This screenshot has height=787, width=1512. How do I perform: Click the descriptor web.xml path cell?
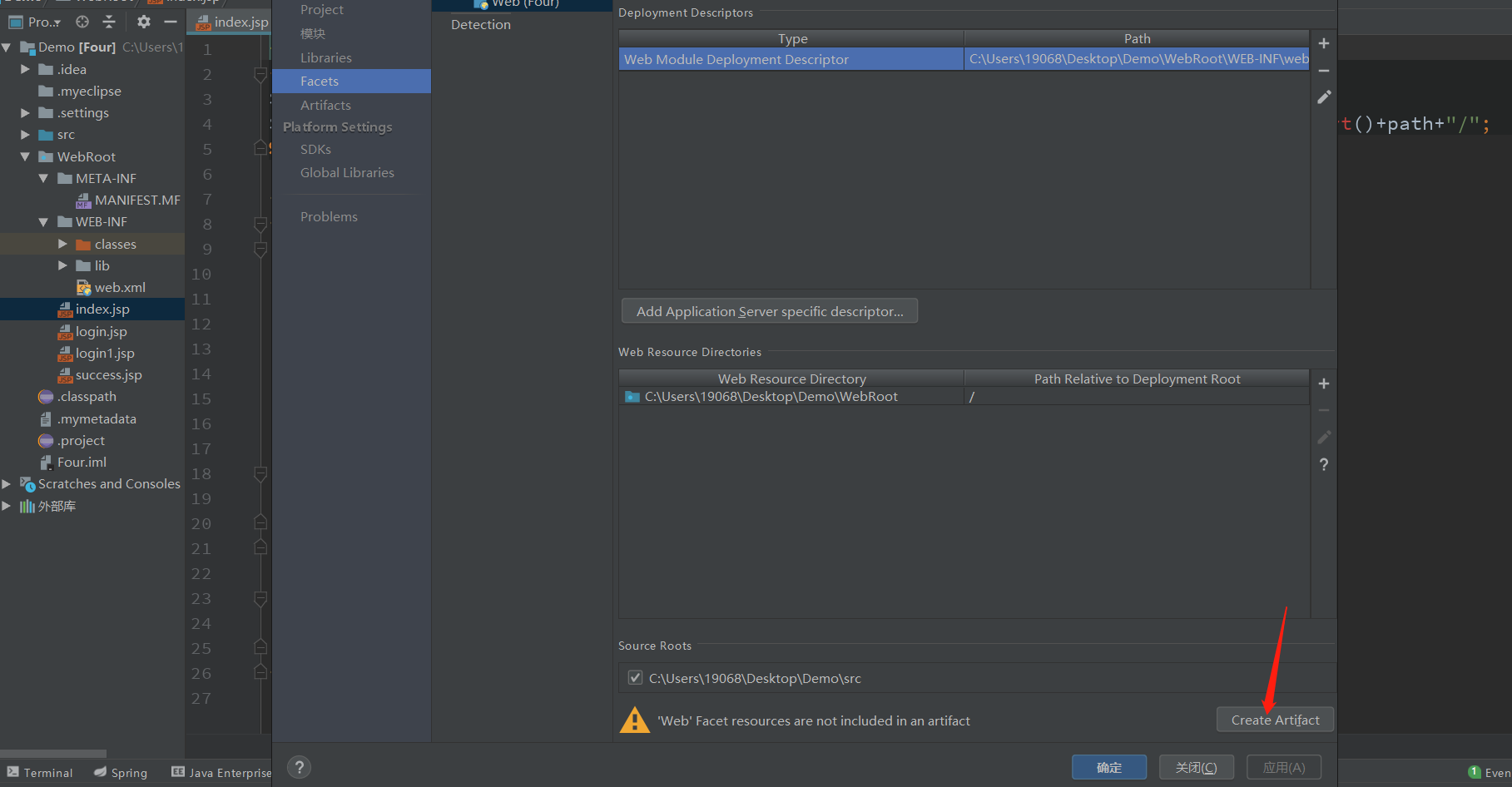[1137, 59]
